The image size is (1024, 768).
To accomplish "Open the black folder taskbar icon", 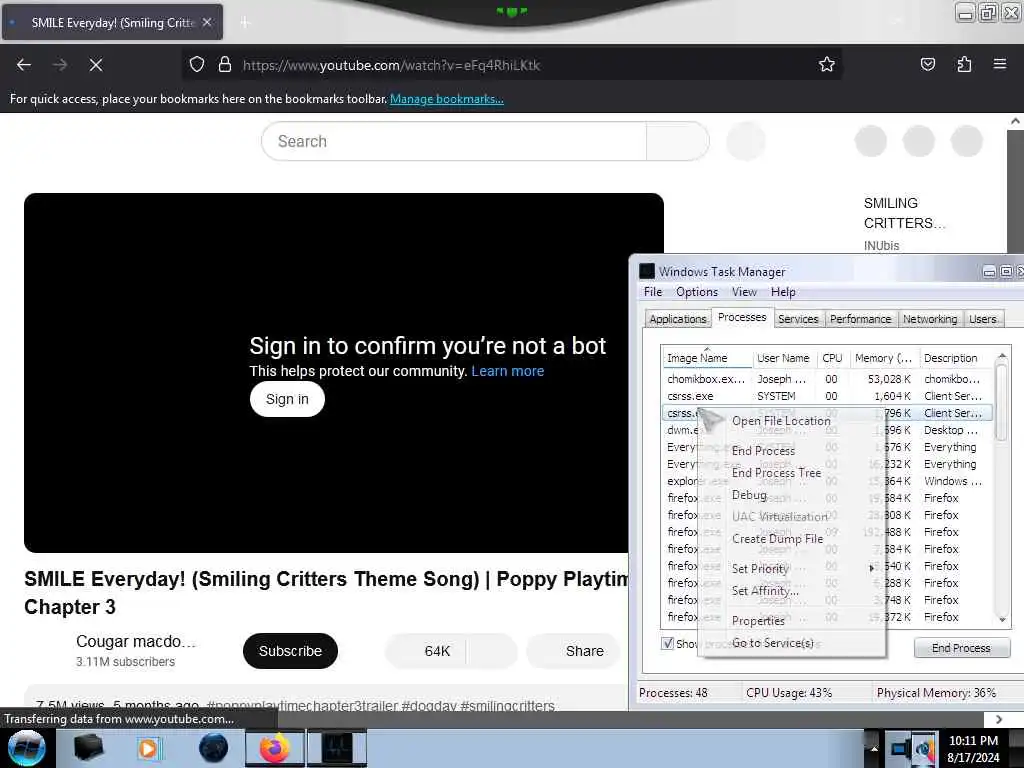I will coord(88,748).
